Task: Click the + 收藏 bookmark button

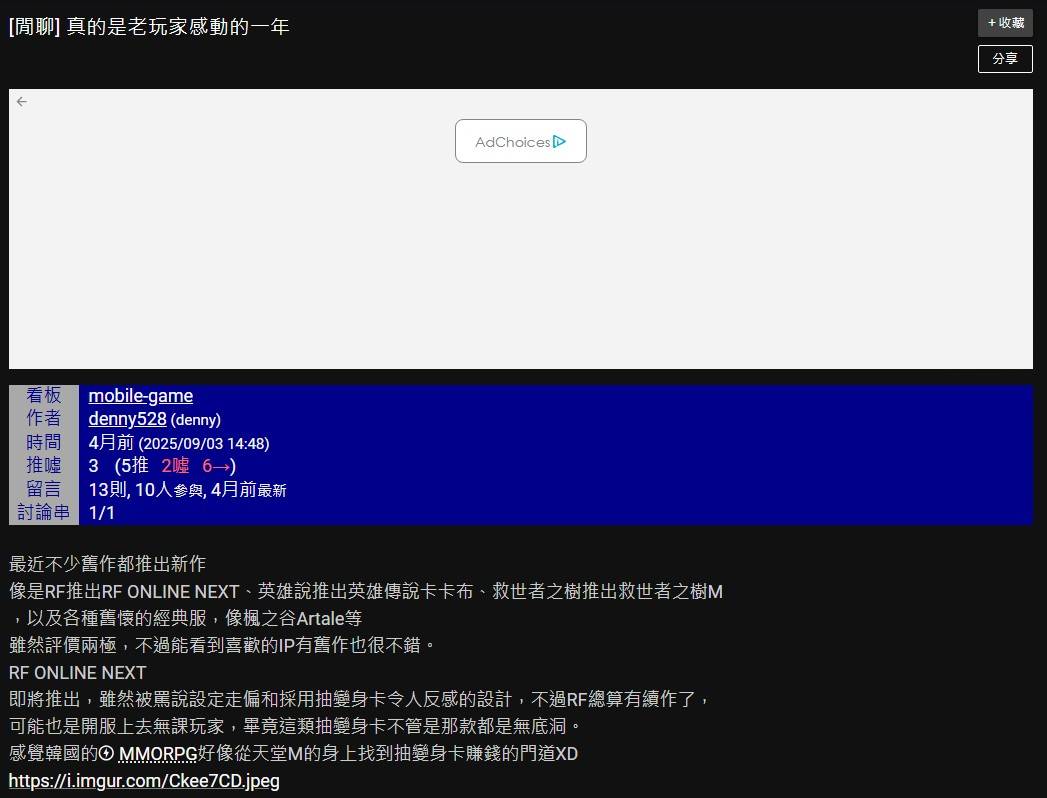Action: (x=1005, y=23)
